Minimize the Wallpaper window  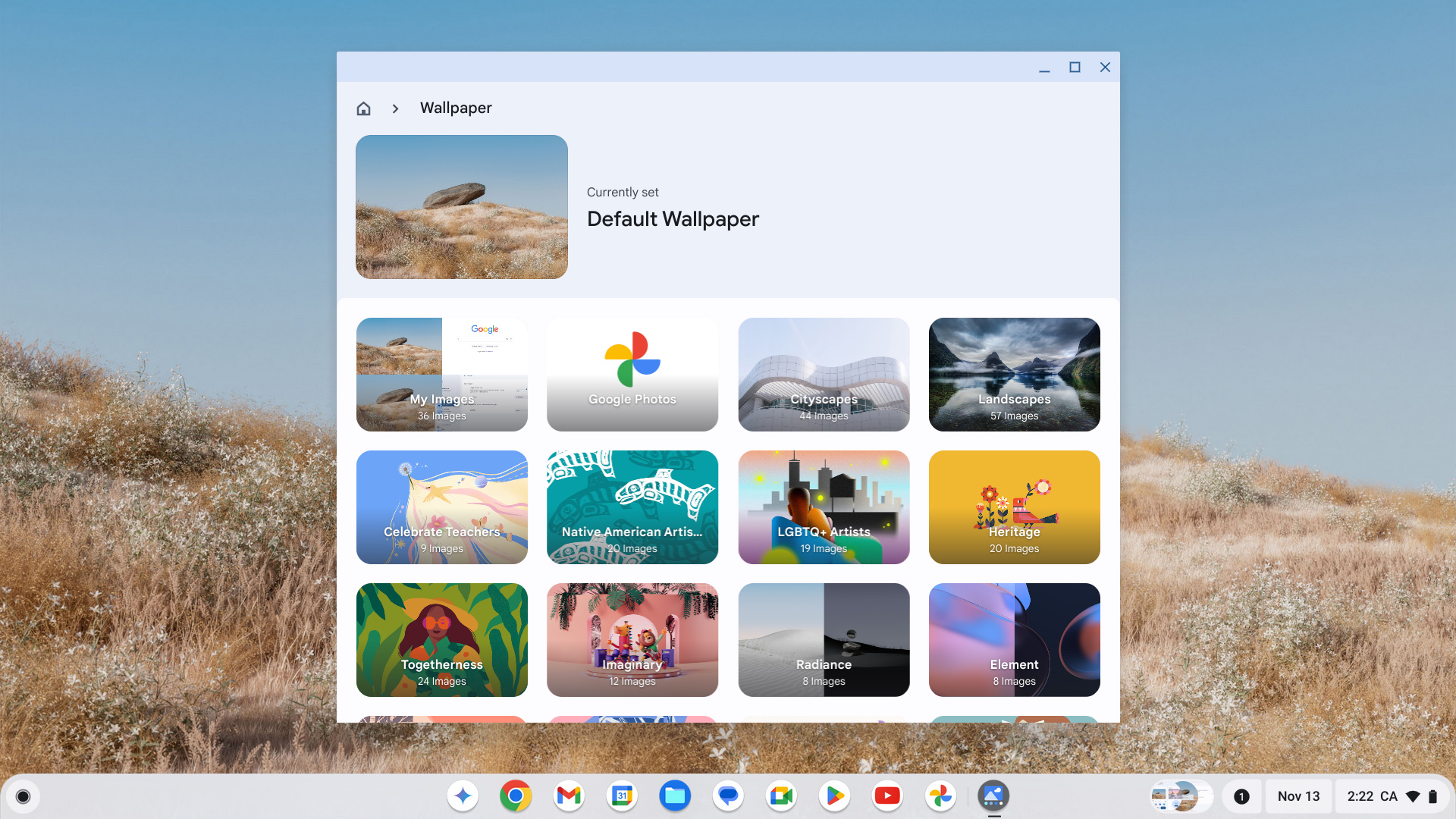(x=1044, y=67)
